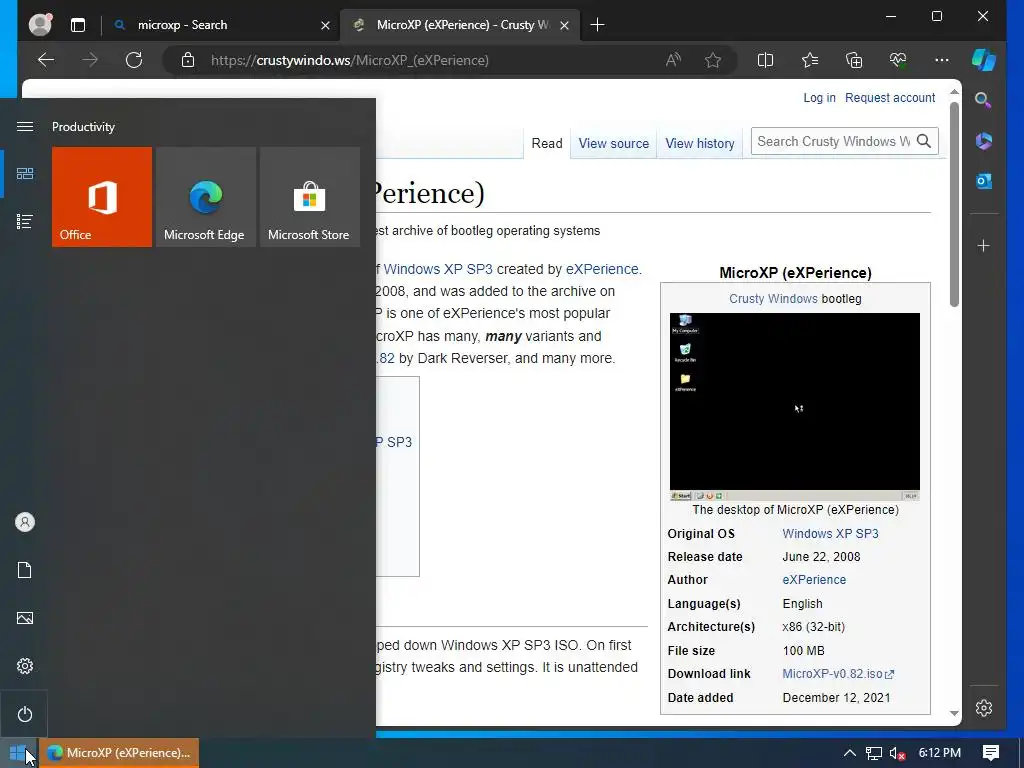Show the all apps list icon
The height and width of the screenshot is (768, 1024).
click(x=25, y=221)
